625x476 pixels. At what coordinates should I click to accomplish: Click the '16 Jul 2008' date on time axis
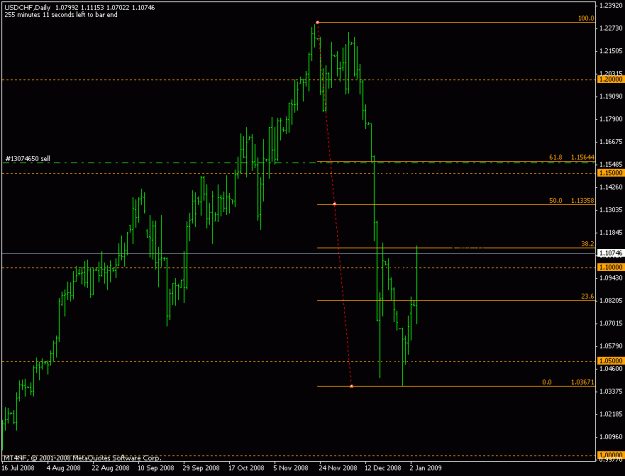[x=18, y=468]
